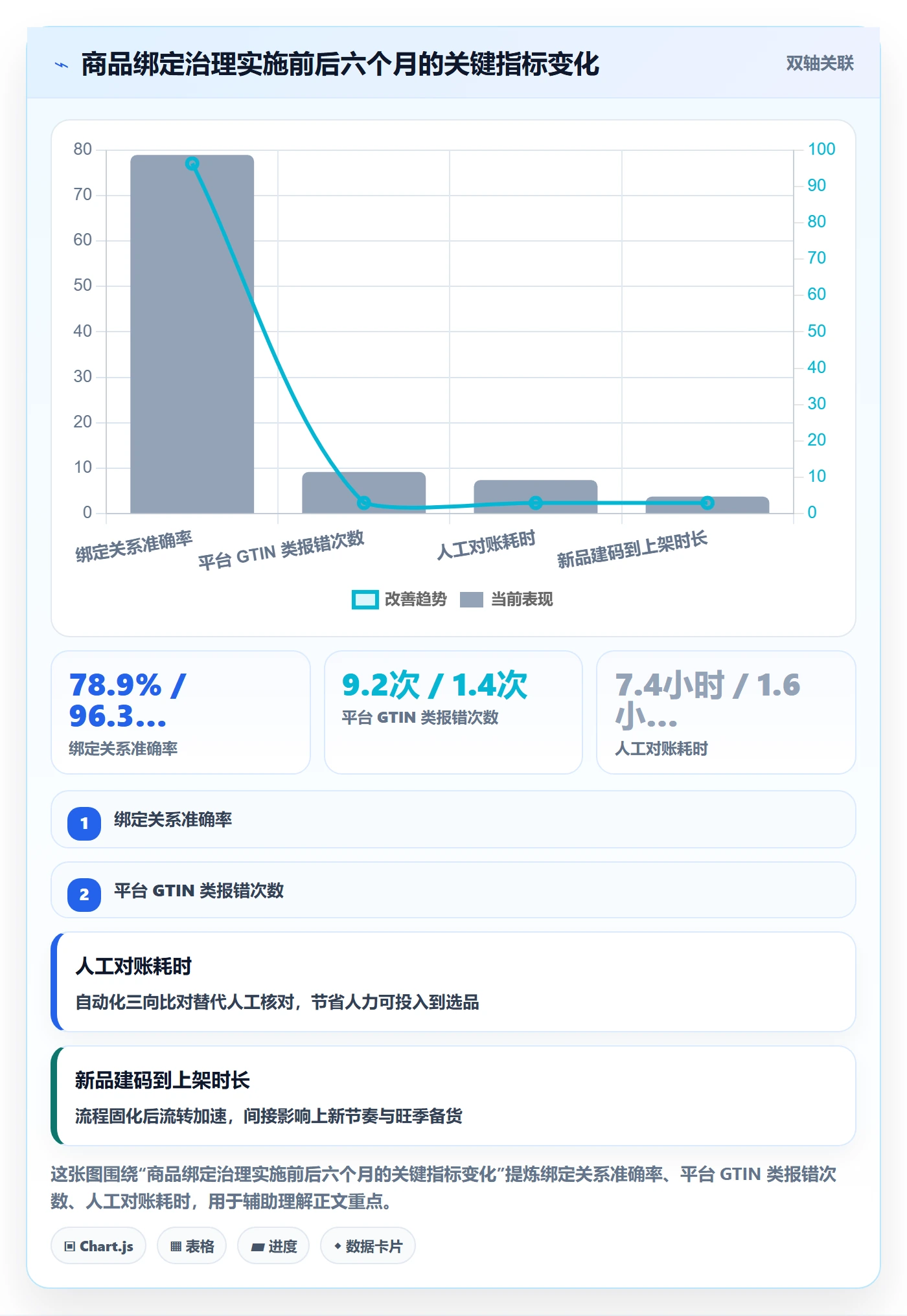Image resolution: width=907 pixels, height=1316 pixels.
Task: Click the left axis value 80
Action: coord(82,149)
